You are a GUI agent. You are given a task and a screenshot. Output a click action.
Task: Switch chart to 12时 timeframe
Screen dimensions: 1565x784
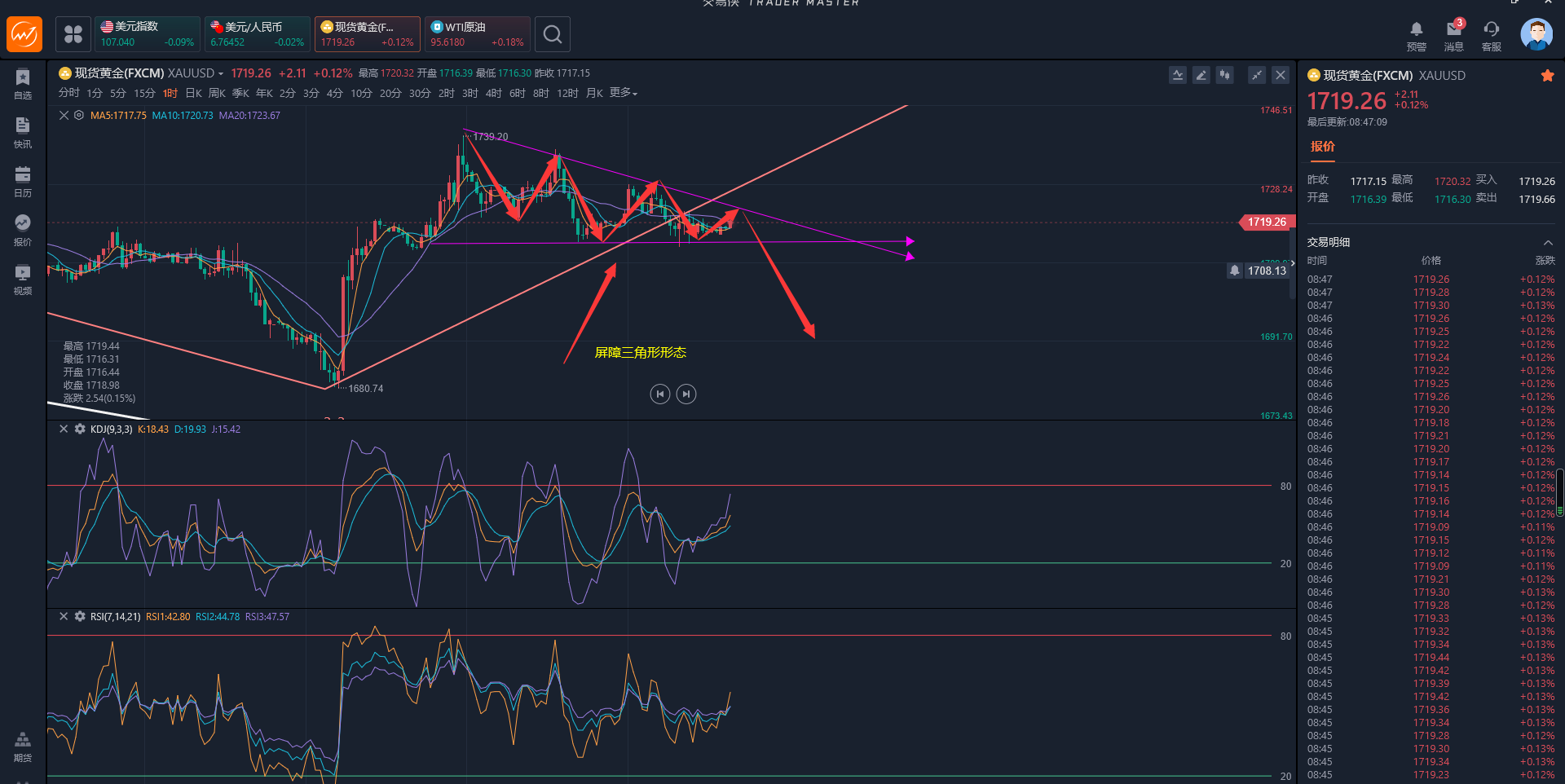[x=568, y=93]
